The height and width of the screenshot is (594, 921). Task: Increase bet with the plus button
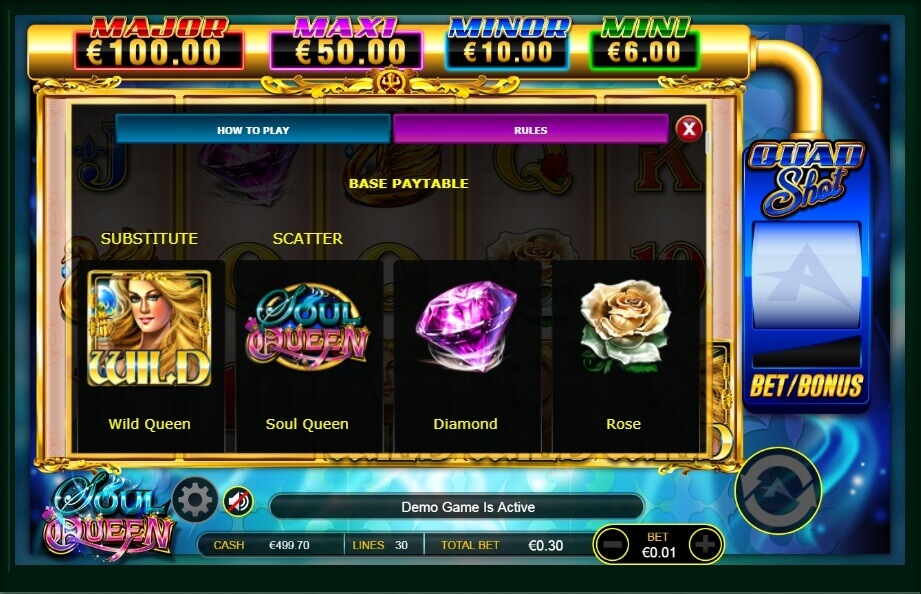[705, 545]
